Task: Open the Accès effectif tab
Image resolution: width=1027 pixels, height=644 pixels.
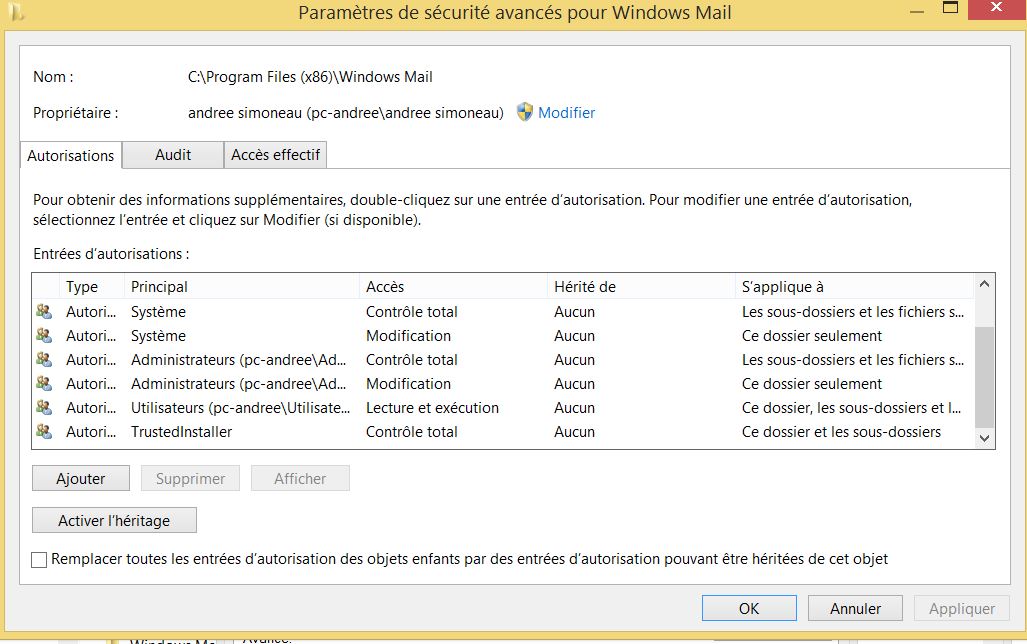Action: [275, 155]
